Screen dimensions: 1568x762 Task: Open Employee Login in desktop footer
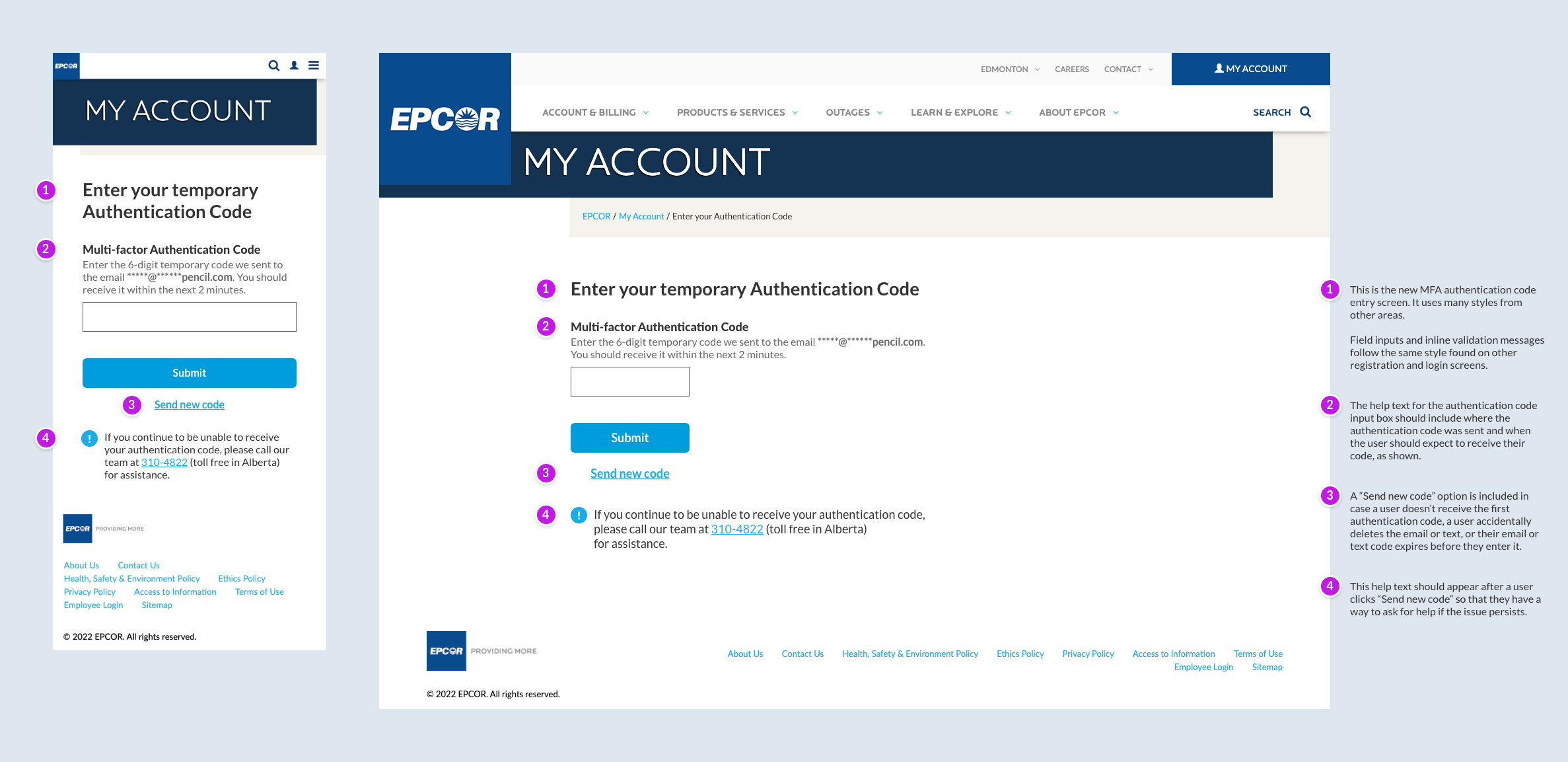click(x=1203, y=667)
